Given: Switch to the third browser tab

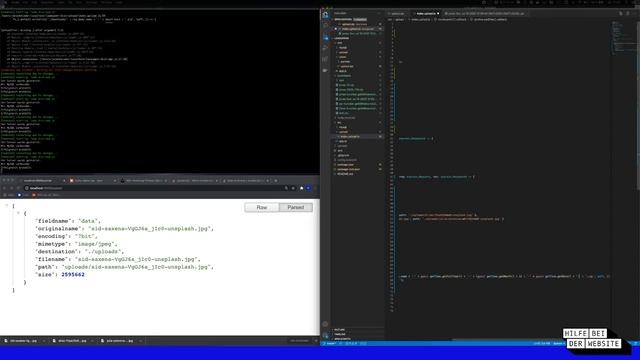Looking at the screenshot, I should tap(143, 180).
